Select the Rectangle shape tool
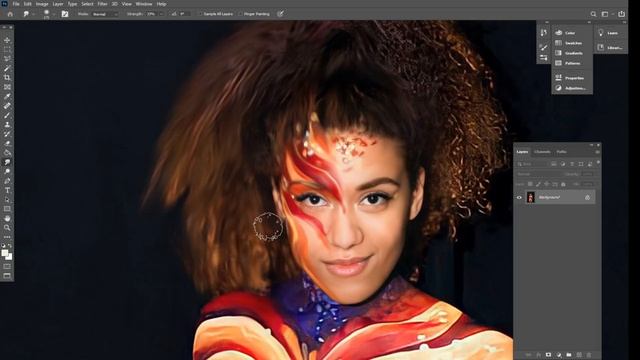 coord(7,209)
